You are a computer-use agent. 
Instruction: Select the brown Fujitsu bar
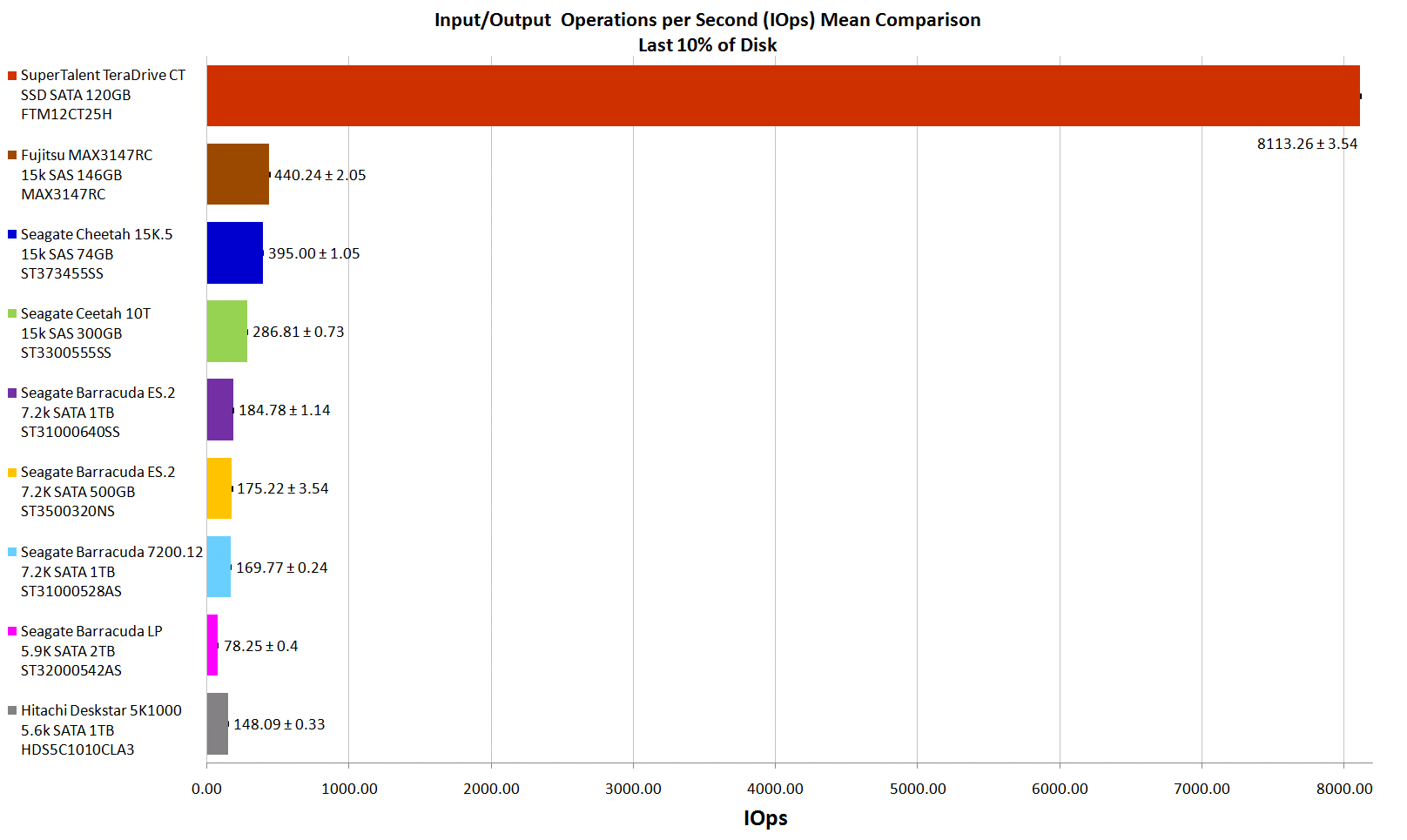point(238,174)
